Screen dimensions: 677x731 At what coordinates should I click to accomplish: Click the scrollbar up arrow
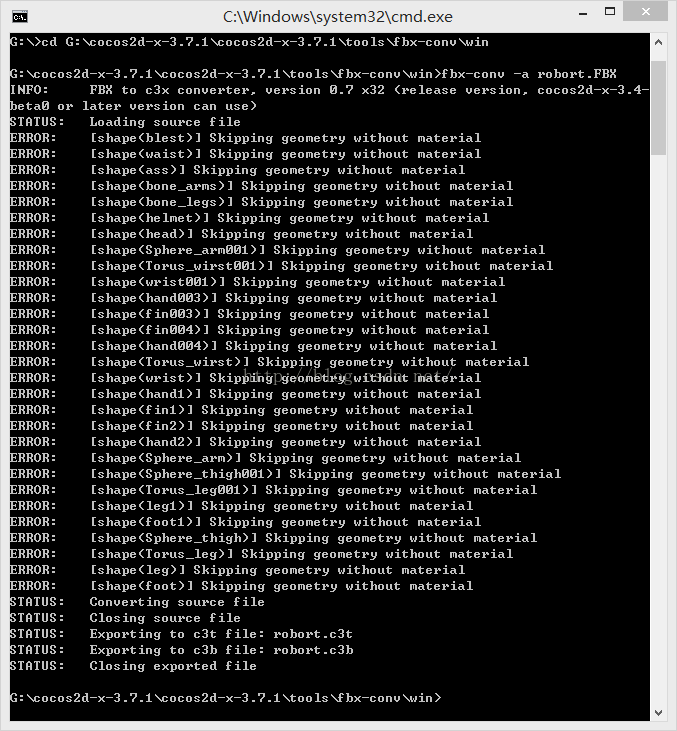coord(658,42)
